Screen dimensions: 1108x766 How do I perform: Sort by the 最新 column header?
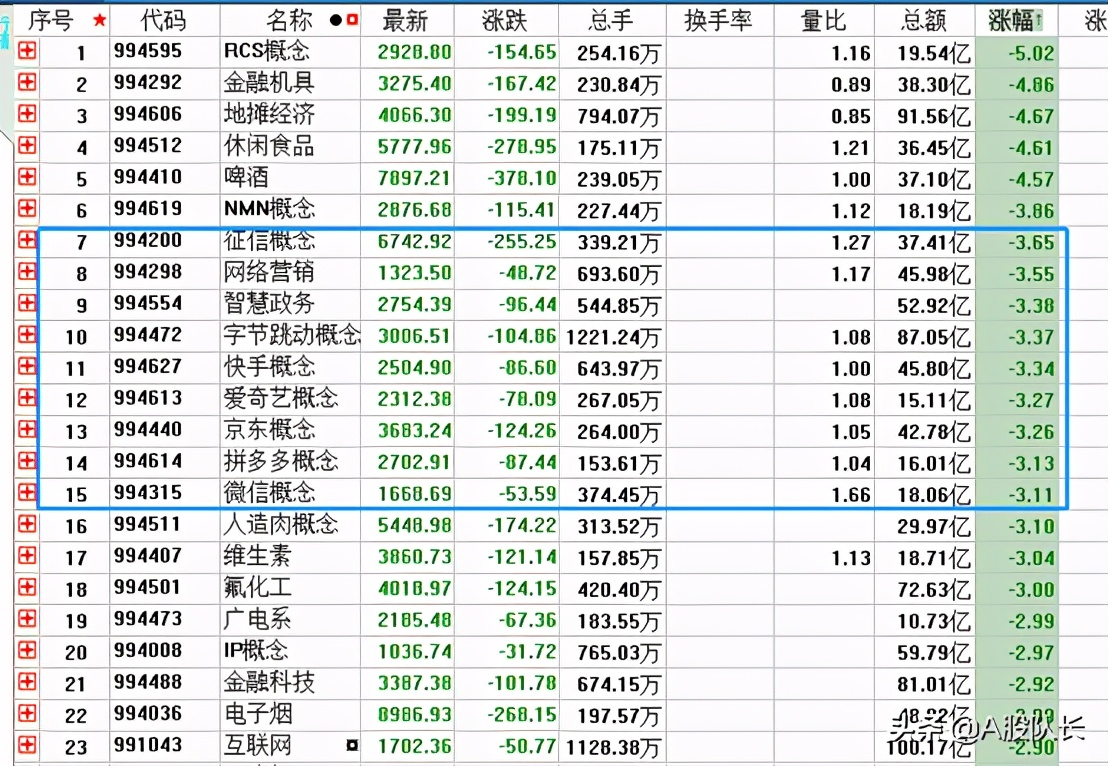point(405,20)
